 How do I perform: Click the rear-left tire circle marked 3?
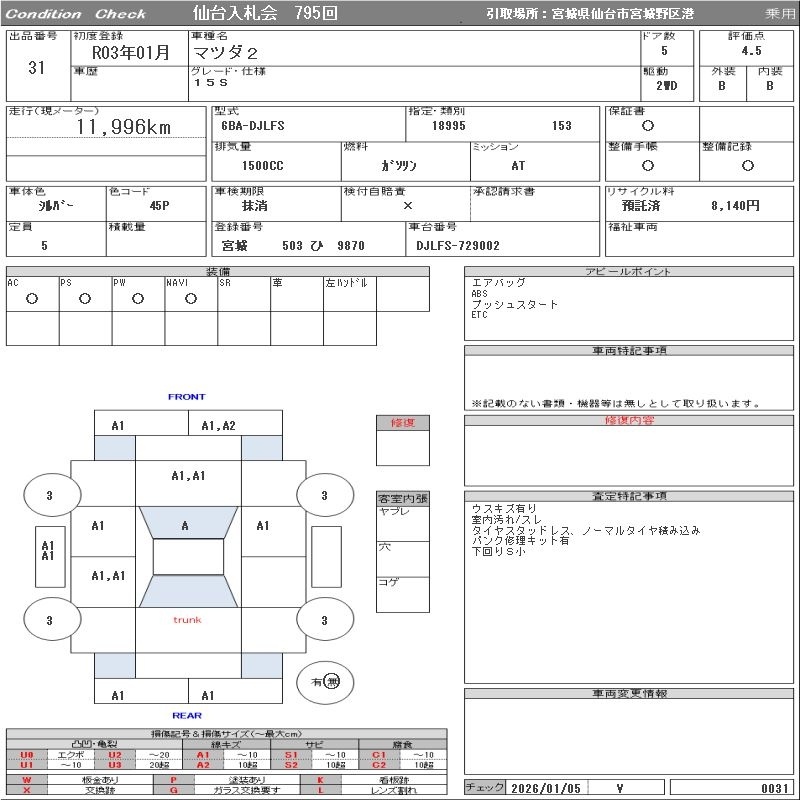point(50,620)
